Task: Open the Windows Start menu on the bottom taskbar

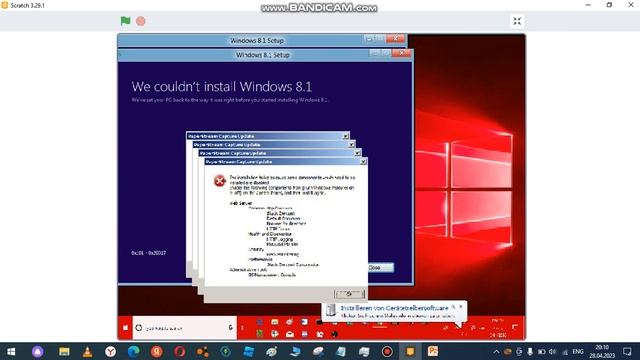Action: [11, 351]
